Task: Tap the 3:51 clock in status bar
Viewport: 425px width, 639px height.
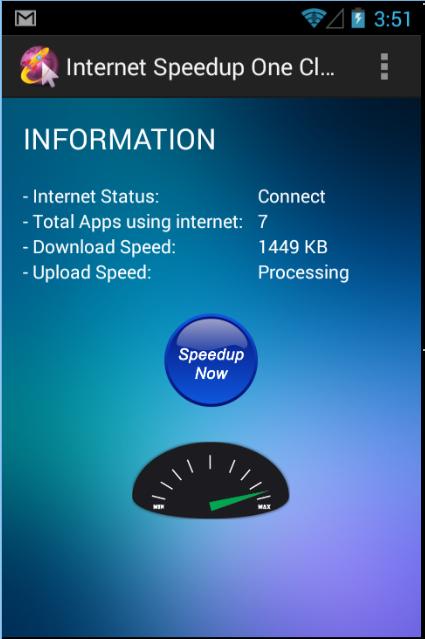Action: point(392,19)
